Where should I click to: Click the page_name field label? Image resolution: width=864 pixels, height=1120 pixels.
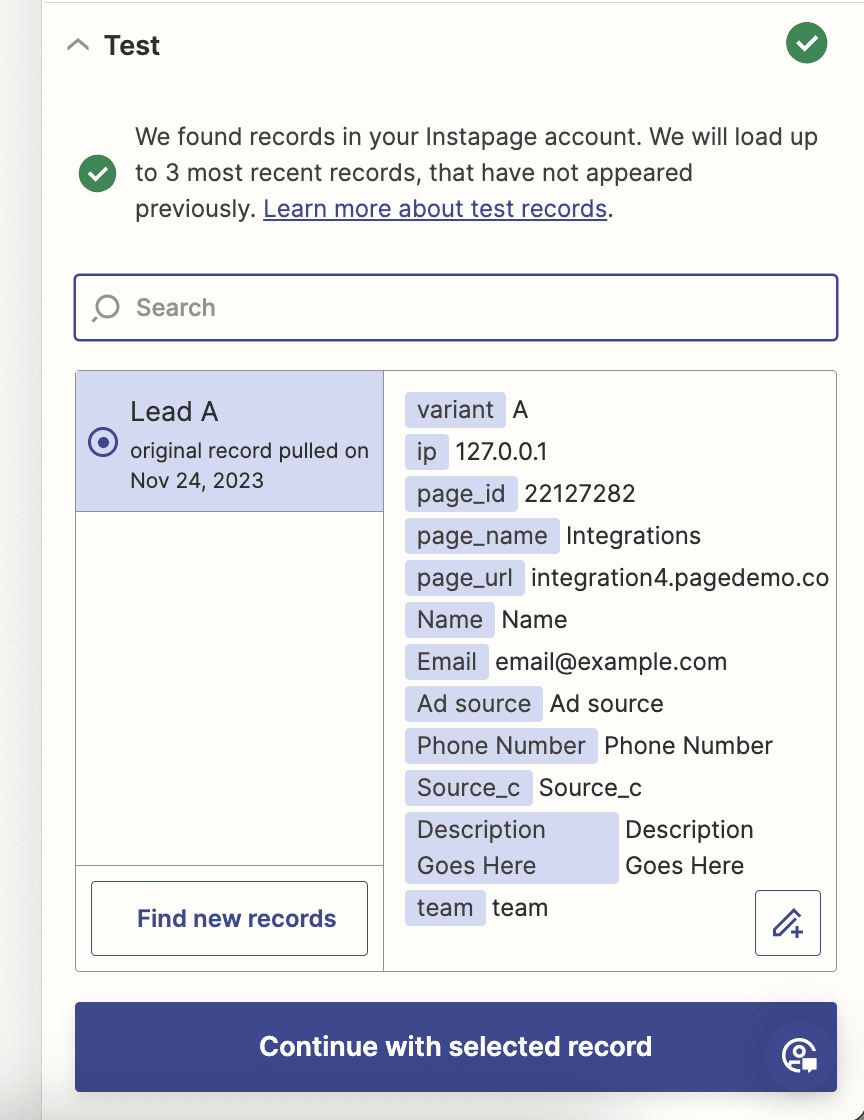pyautogui.click(x=482, y=536)
